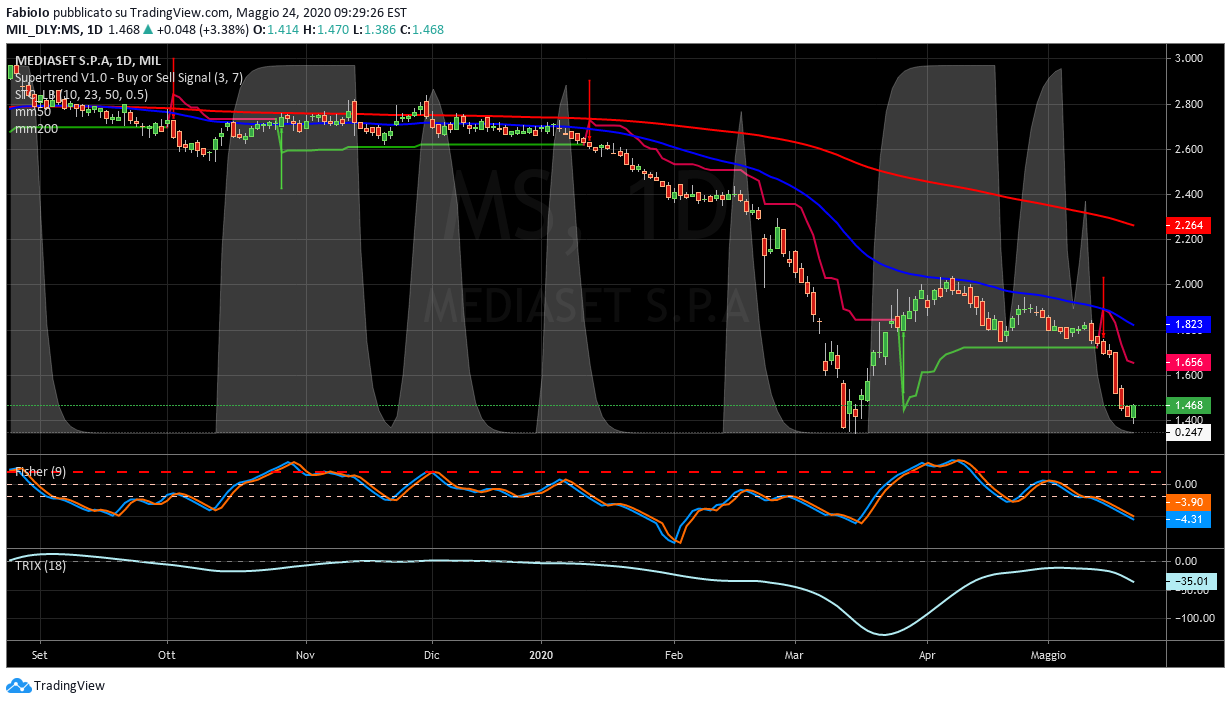Click the "2.200" price axis tick
This screenshot has height=704, width=1231.
1188,240
